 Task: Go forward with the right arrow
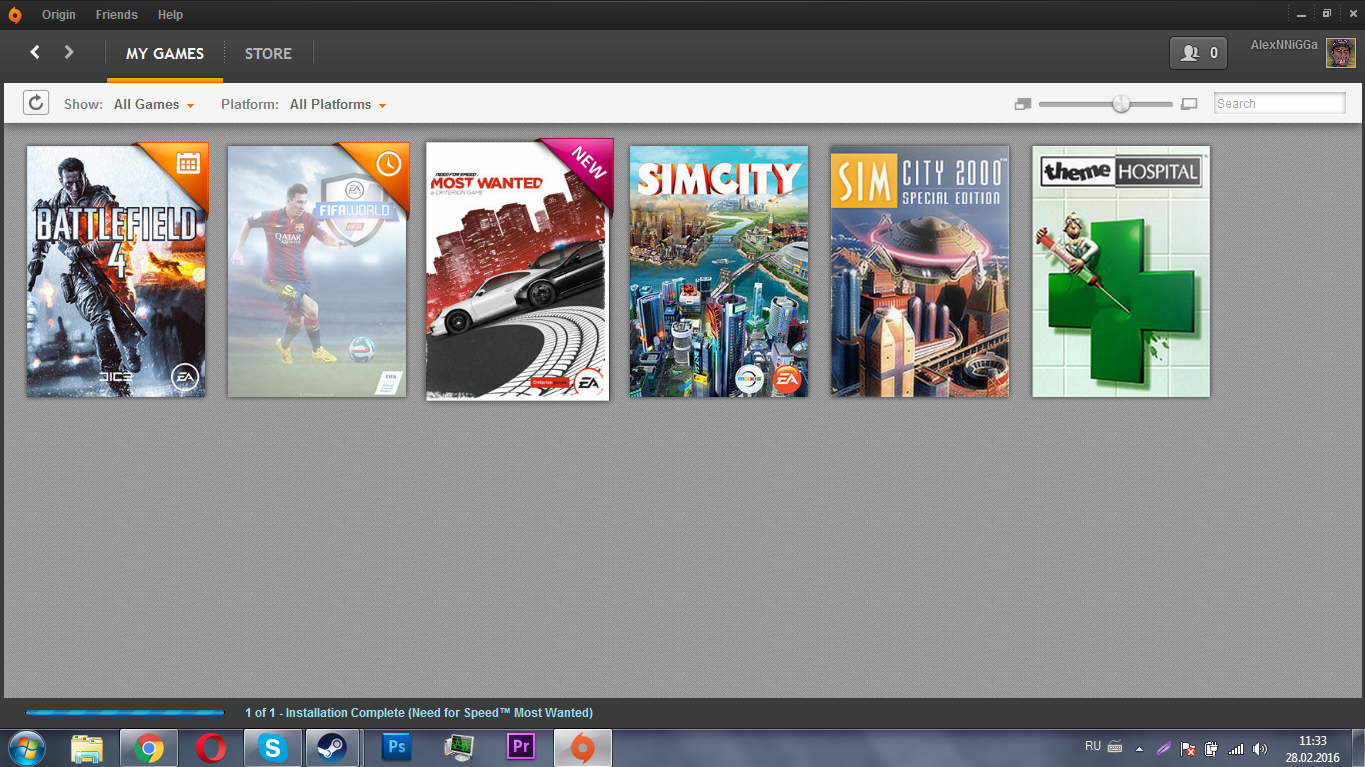(x=69, y=52)
